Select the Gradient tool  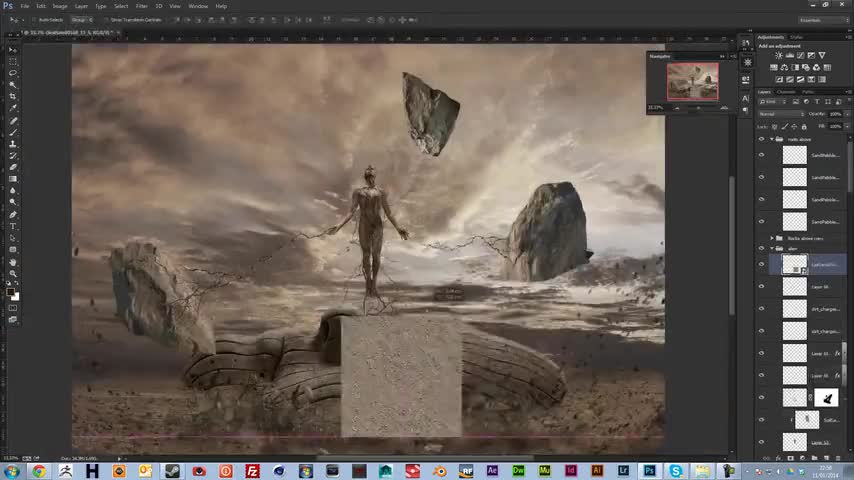point(13,179)
